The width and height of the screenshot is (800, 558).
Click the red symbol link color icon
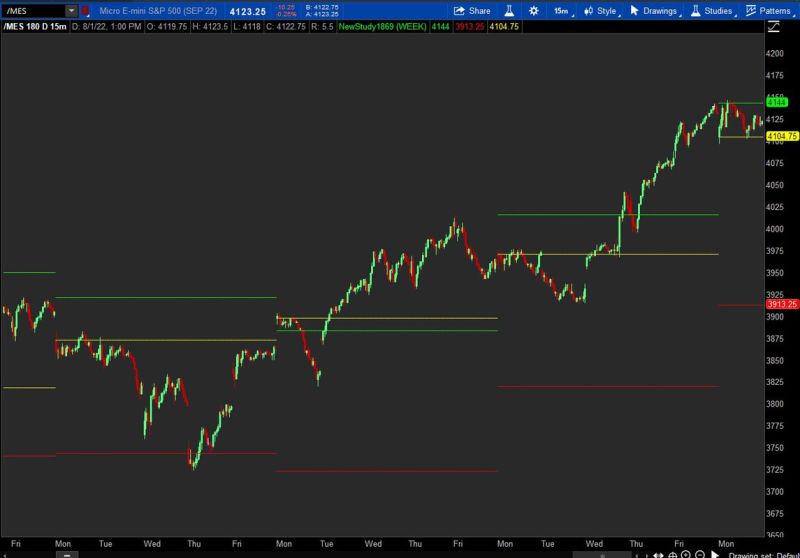pyautogui.click(x=85, y=11)
